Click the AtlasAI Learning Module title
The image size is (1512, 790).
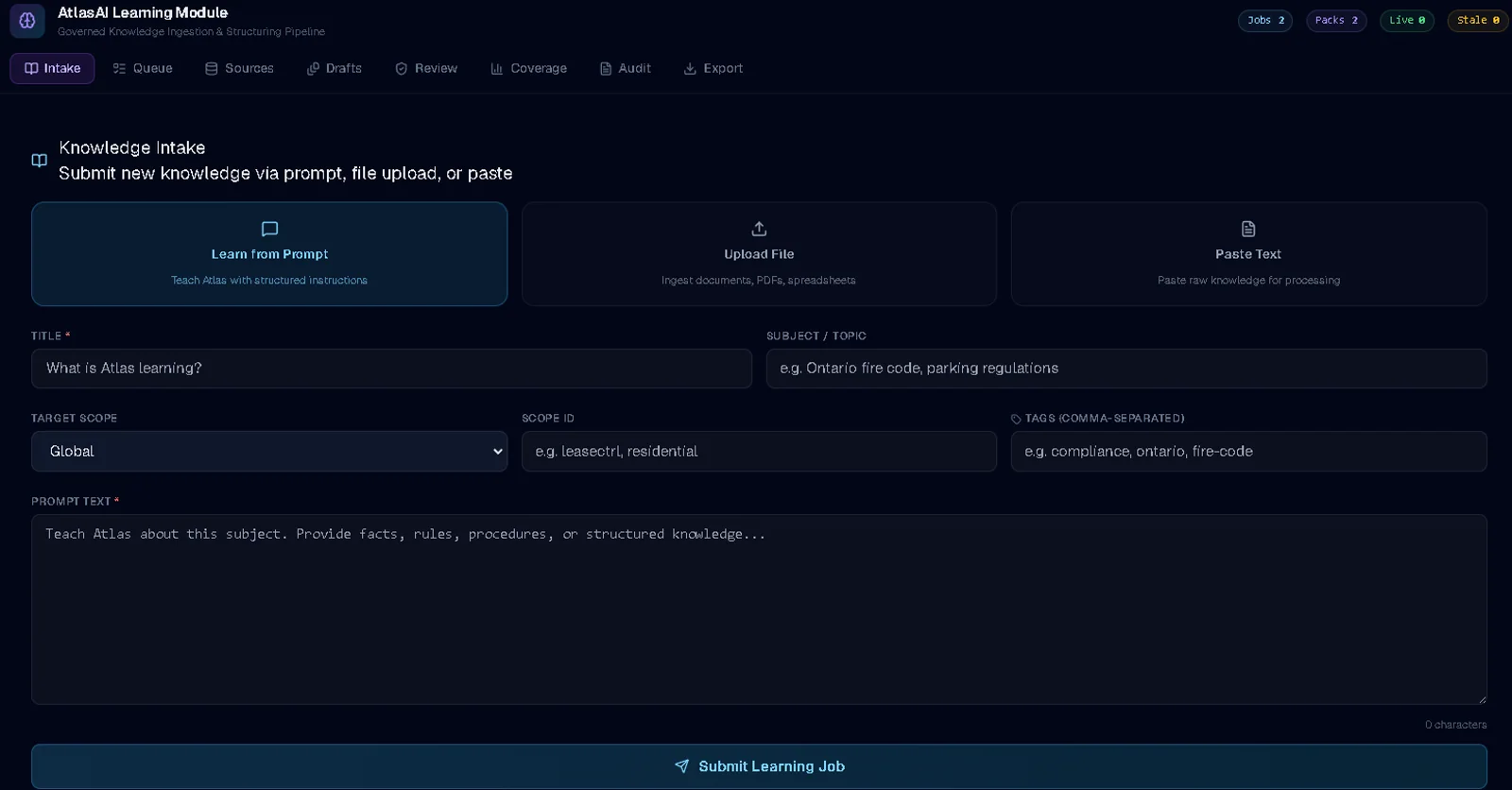(143, 12)
